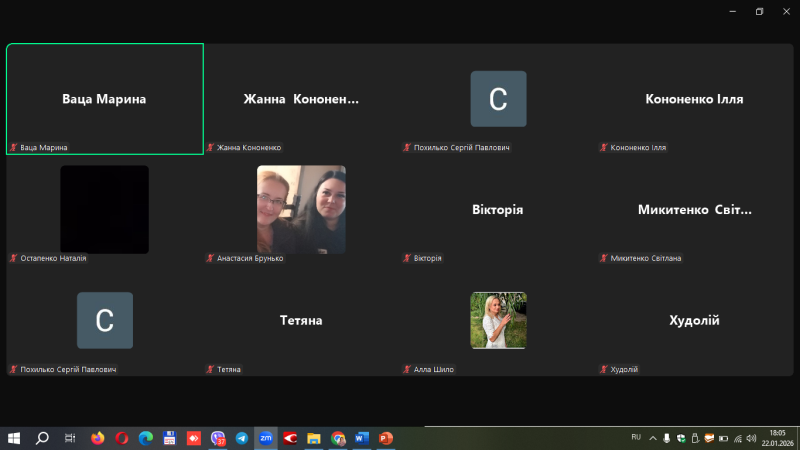
Task: Open Telegram from the taskbar
Action: point(242,438)
